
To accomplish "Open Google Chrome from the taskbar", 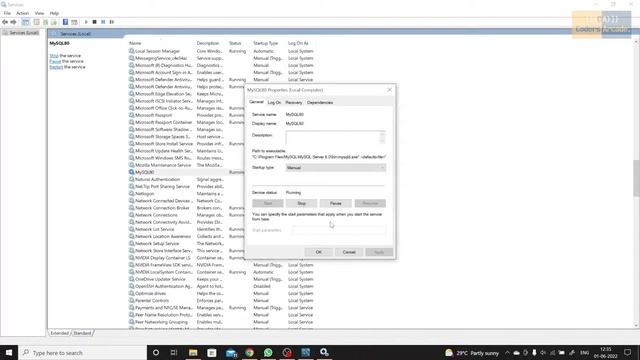I will coord(249,353).
